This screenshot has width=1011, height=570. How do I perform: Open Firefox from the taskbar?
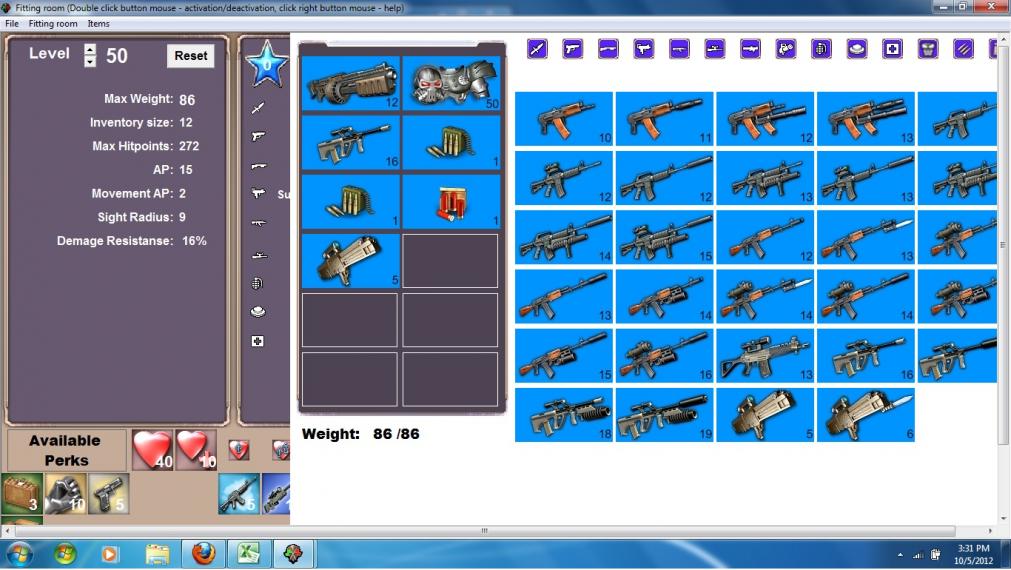203,553
